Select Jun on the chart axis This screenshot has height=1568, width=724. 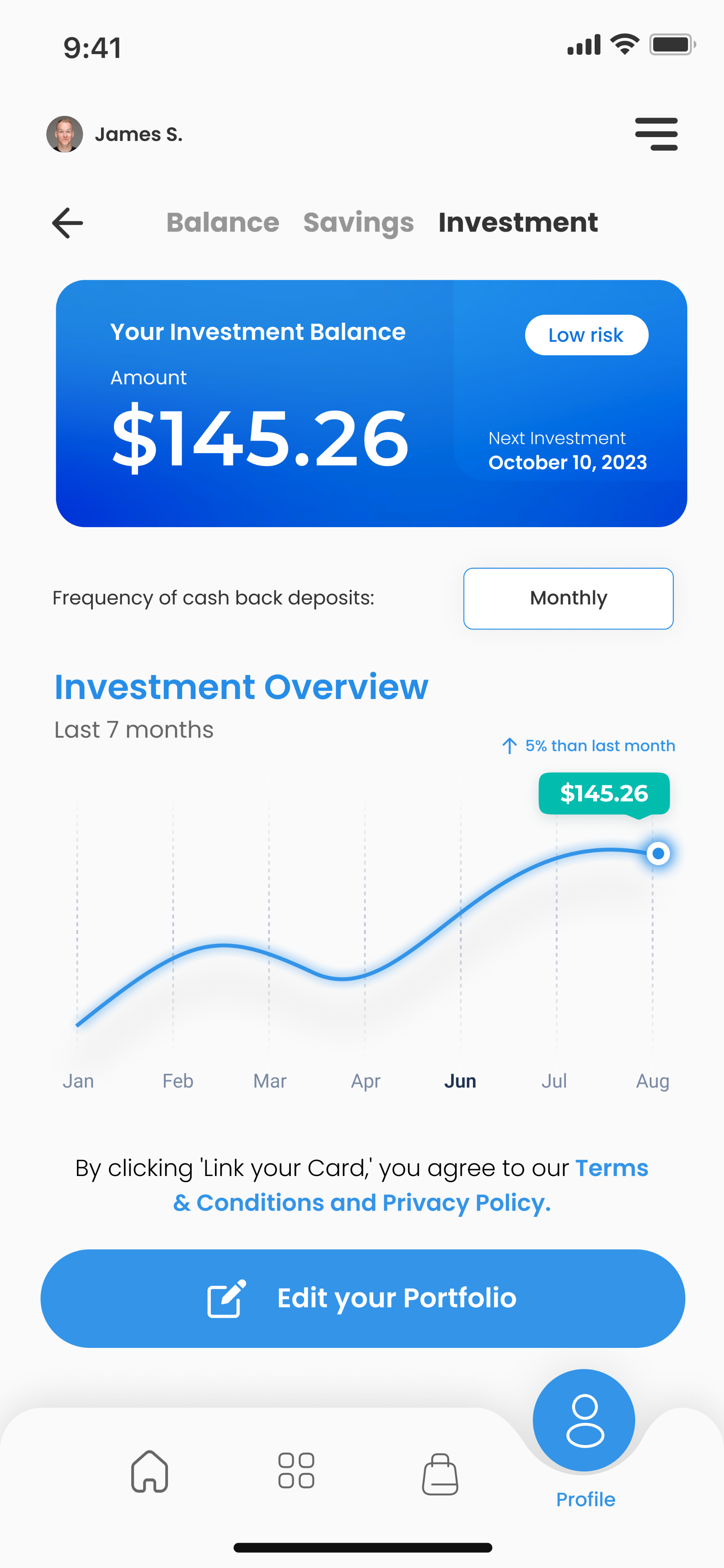coord(460,1081)
